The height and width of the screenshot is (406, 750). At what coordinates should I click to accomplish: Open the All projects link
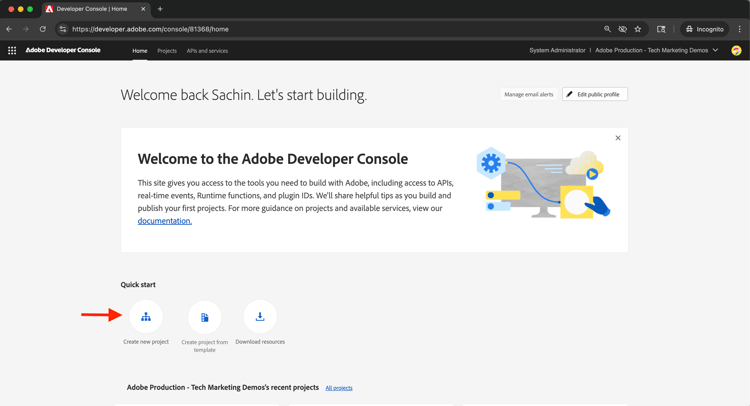tap(339, 388)
